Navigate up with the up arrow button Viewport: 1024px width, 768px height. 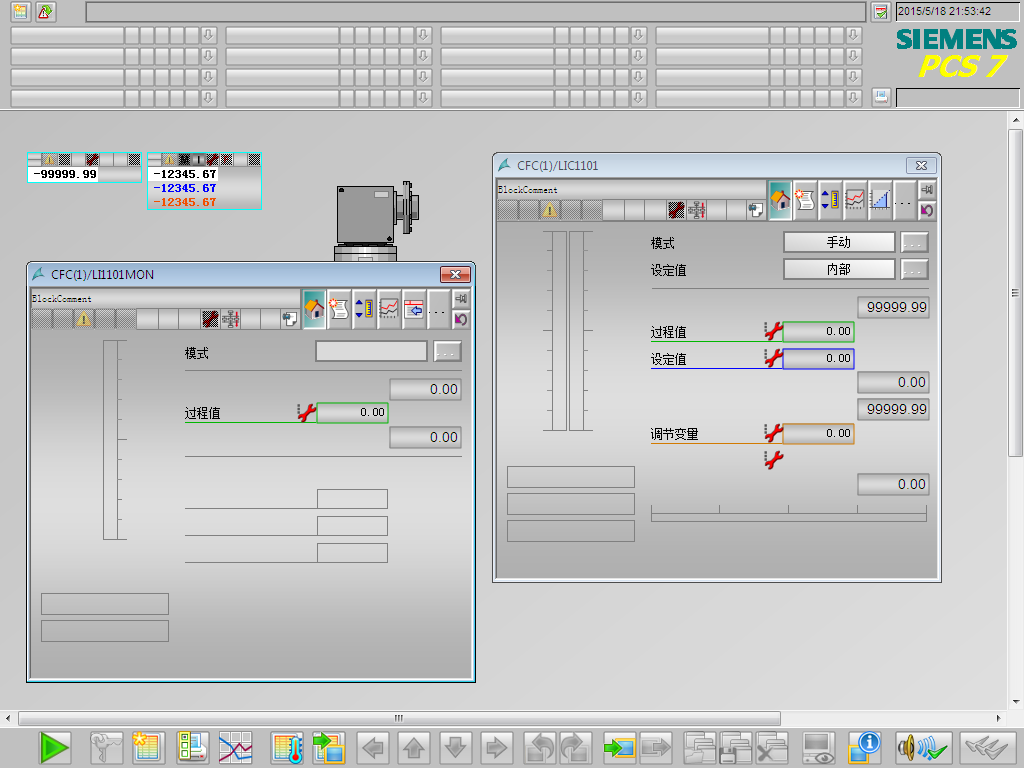[x=414, y=747]
